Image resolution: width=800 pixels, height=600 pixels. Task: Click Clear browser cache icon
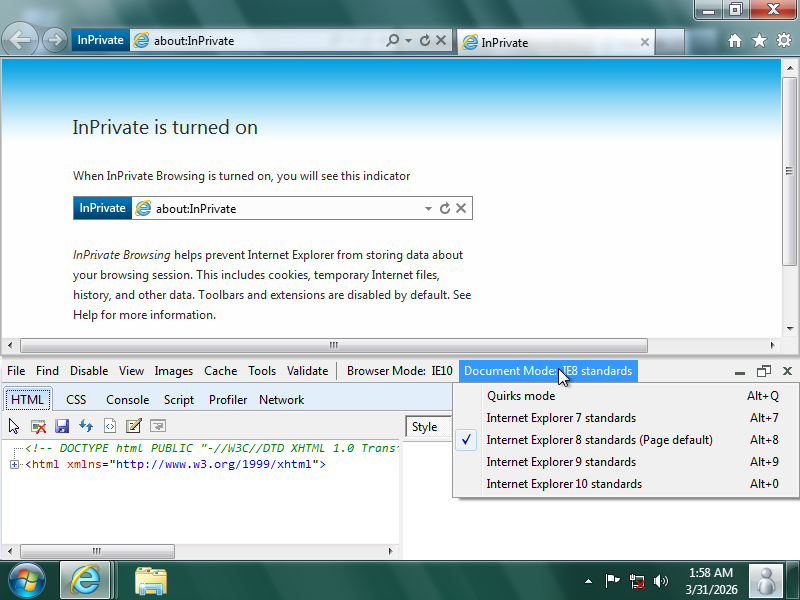(x=38, y=426)
